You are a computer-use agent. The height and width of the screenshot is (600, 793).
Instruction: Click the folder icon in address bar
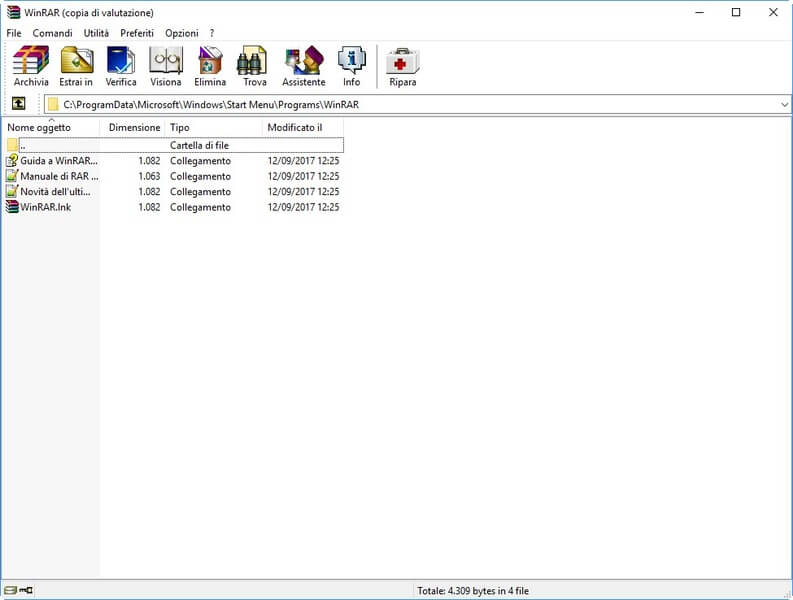pyautogui.click(x=53, y=105)
